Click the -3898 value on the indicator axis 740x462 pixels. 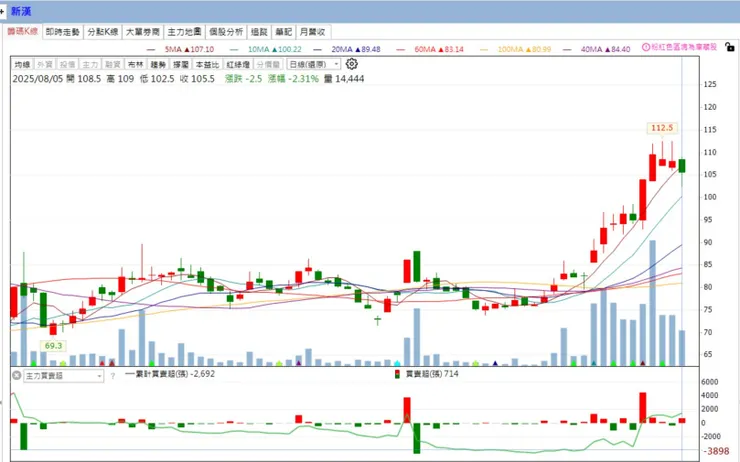pos(718,451)
